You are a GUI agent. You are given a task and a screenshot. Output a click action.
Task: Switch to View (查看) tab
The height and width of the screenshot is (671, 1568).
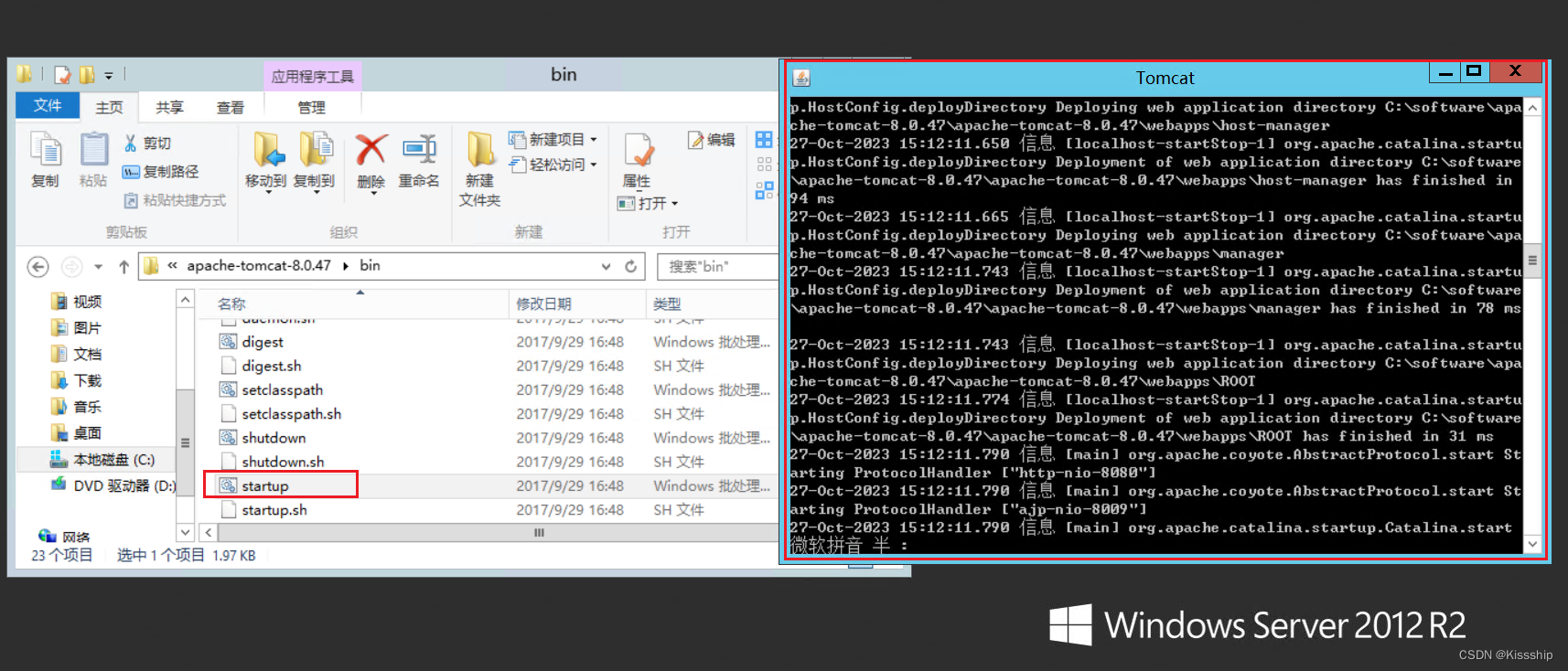click(x=230, y=107)
